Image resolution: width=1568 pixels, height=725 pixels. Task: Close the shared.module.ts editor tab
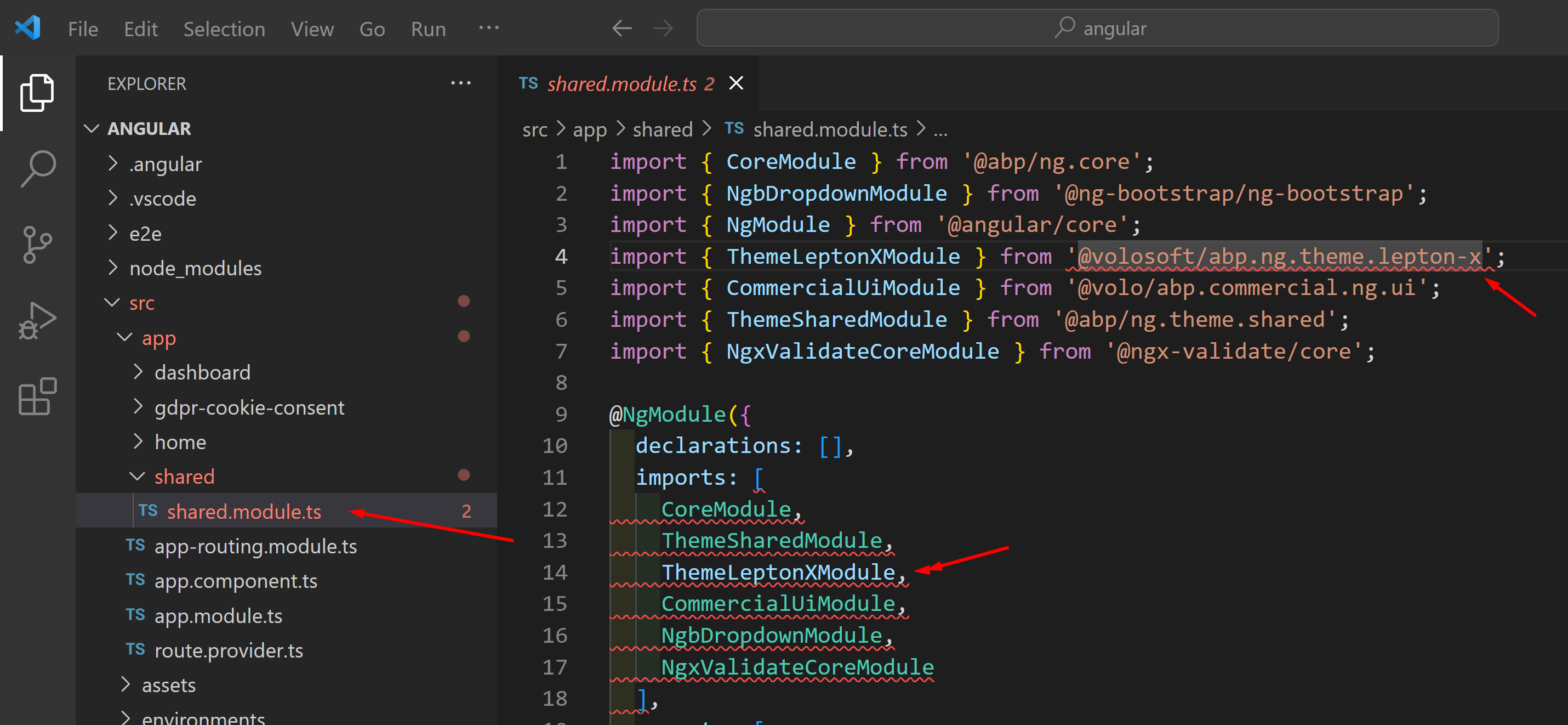pyautogui.click(x=736, y=83)
